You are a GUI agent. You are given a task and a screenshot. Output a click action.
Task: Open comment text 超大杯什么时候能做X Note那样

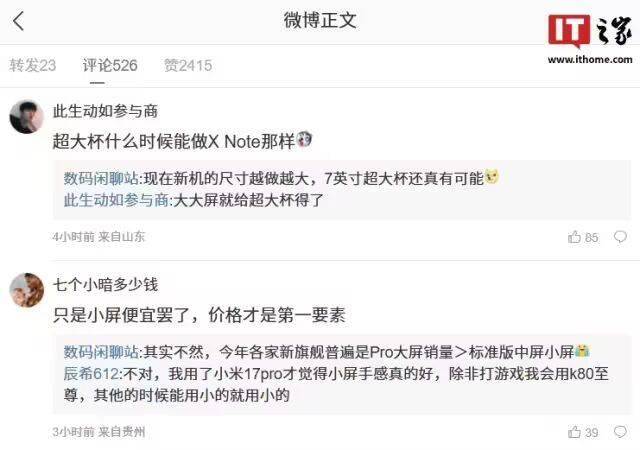[x=173, y=142]
